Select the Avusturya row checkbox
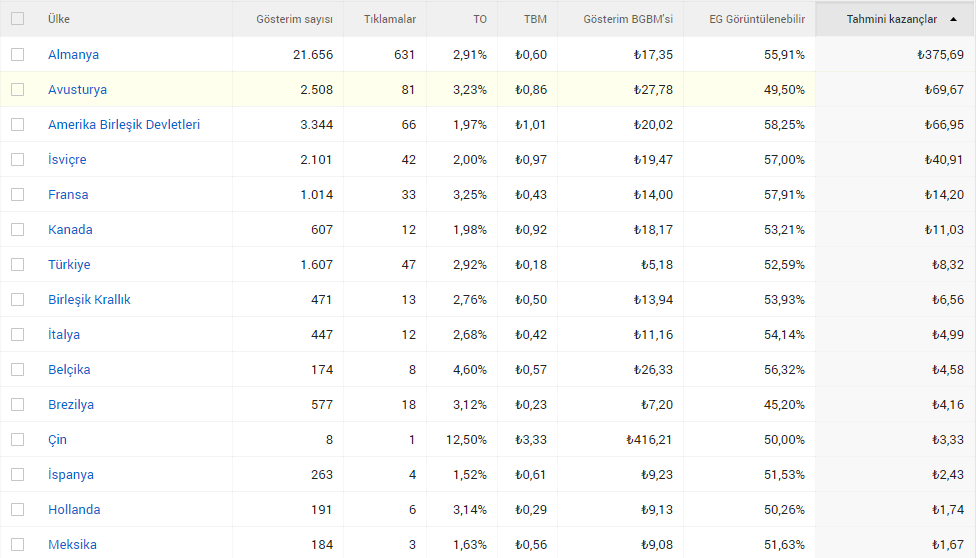 tap(17, 90)
